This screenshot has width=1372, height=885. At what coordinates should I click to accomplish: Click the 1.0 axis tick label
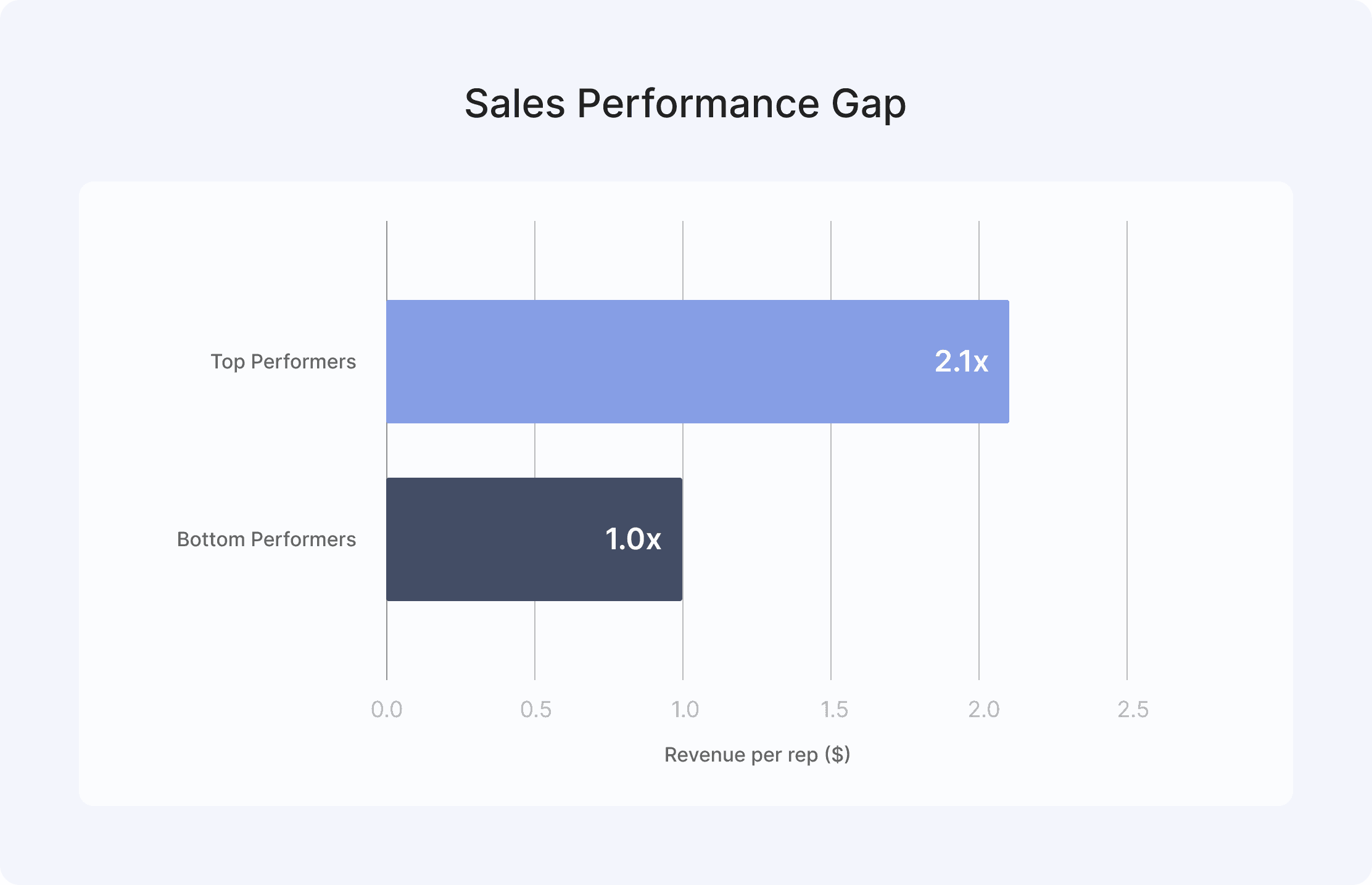pyautogui.click(x=685, y=710)
